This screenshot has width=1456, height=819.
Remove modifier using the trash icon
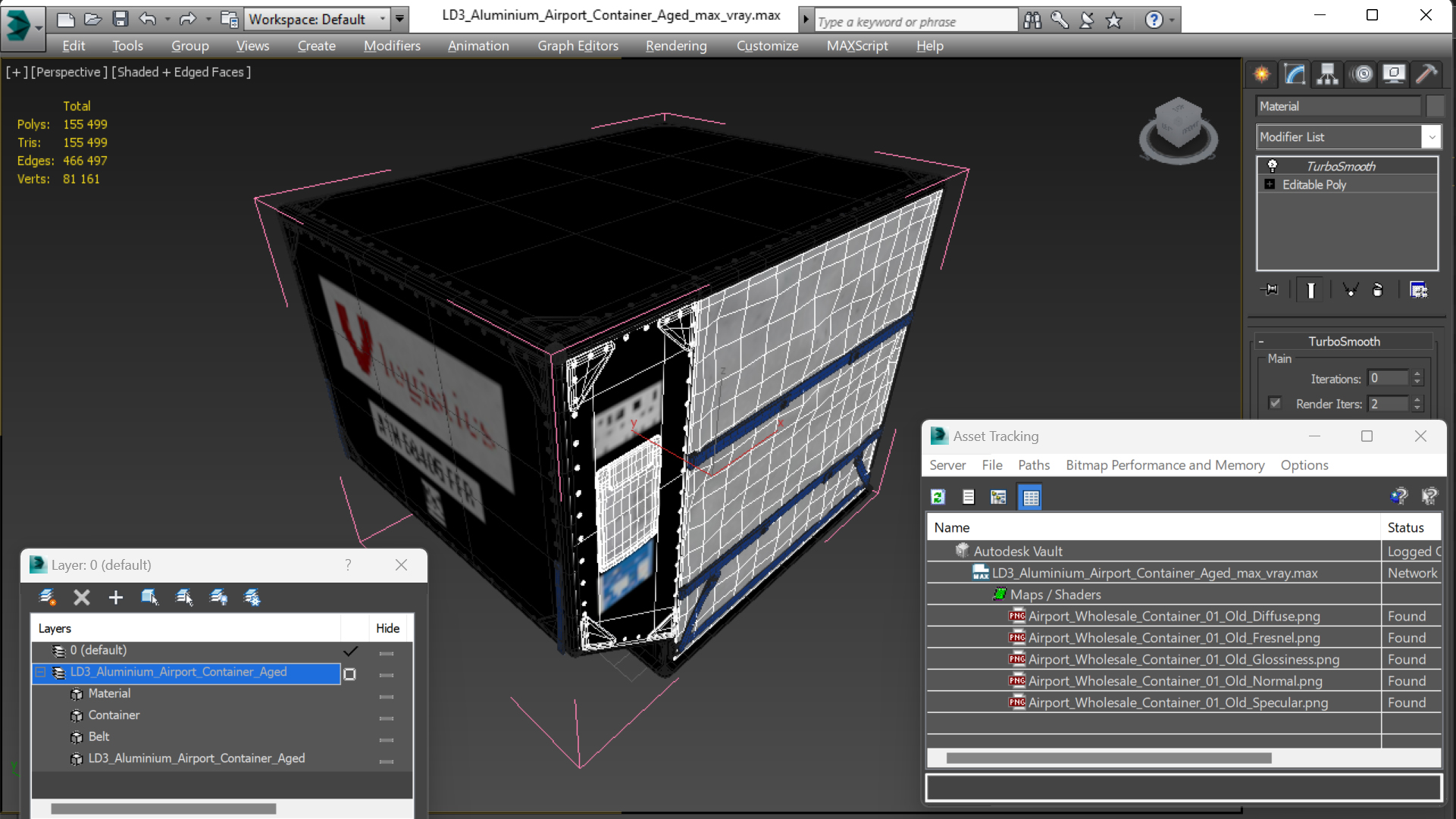click(1378, 290)
